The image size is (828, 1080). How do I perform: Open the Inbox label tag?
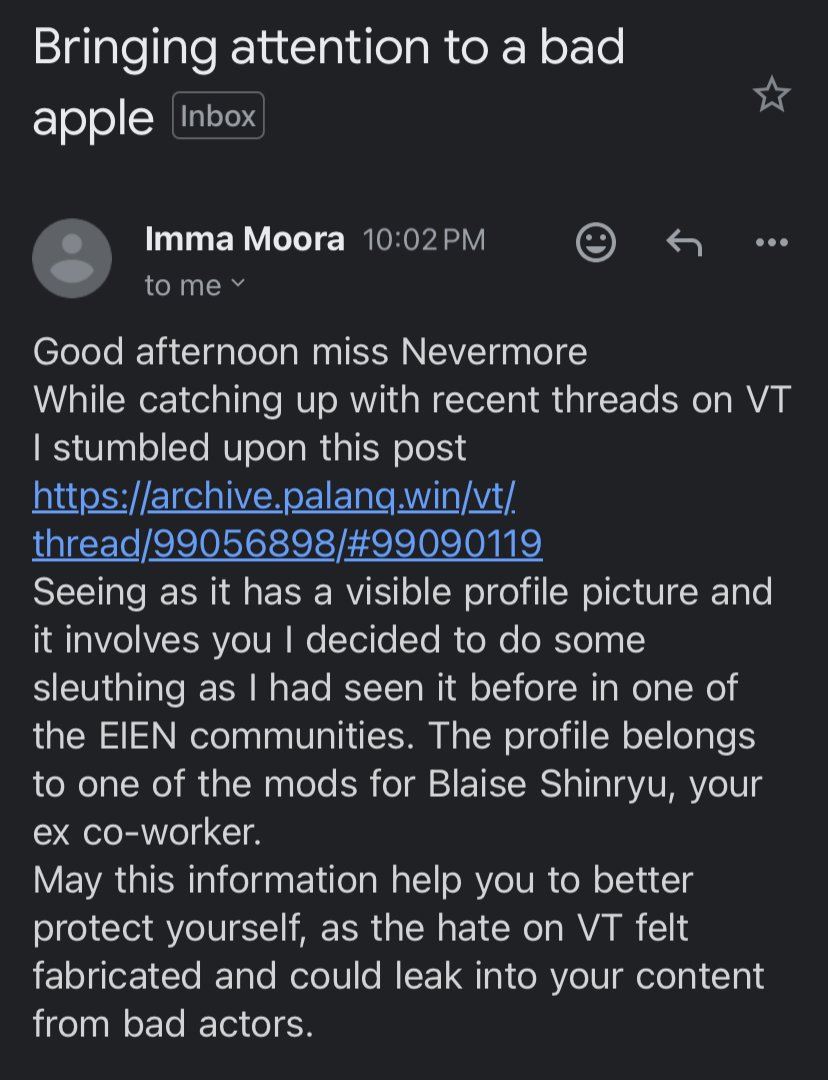pos(218,115)
